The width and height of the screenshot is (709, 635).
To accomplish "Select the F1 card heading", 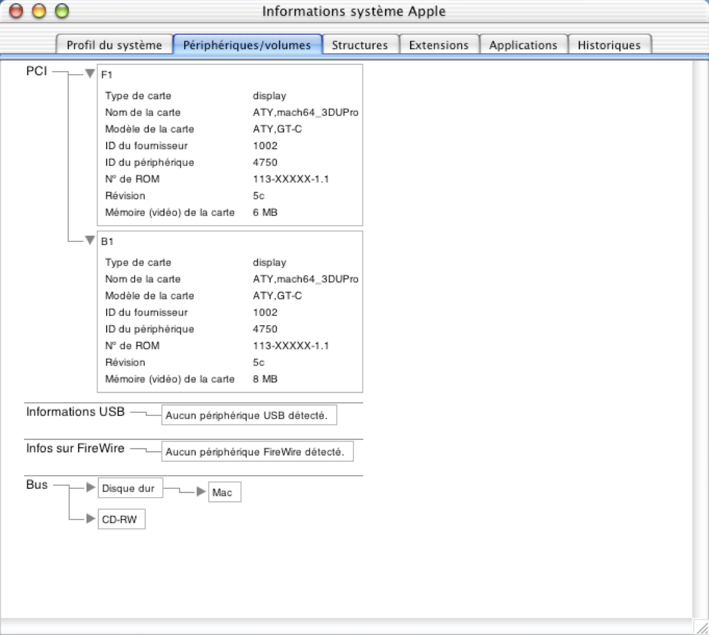I will (107, 75).
